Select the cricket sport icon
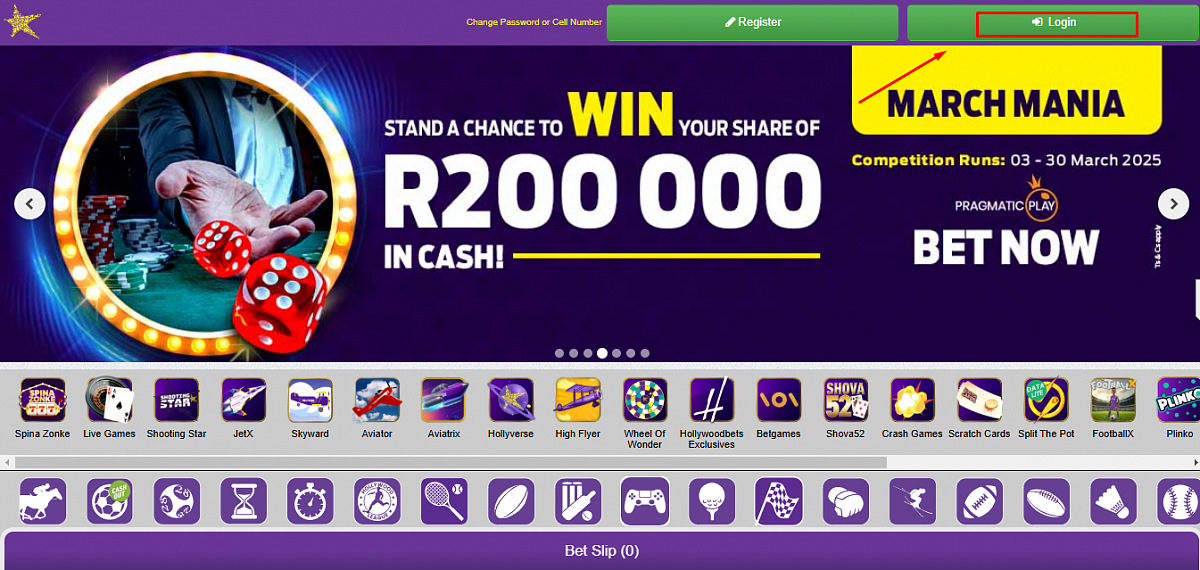1200x570 pixels. [578, 501]
